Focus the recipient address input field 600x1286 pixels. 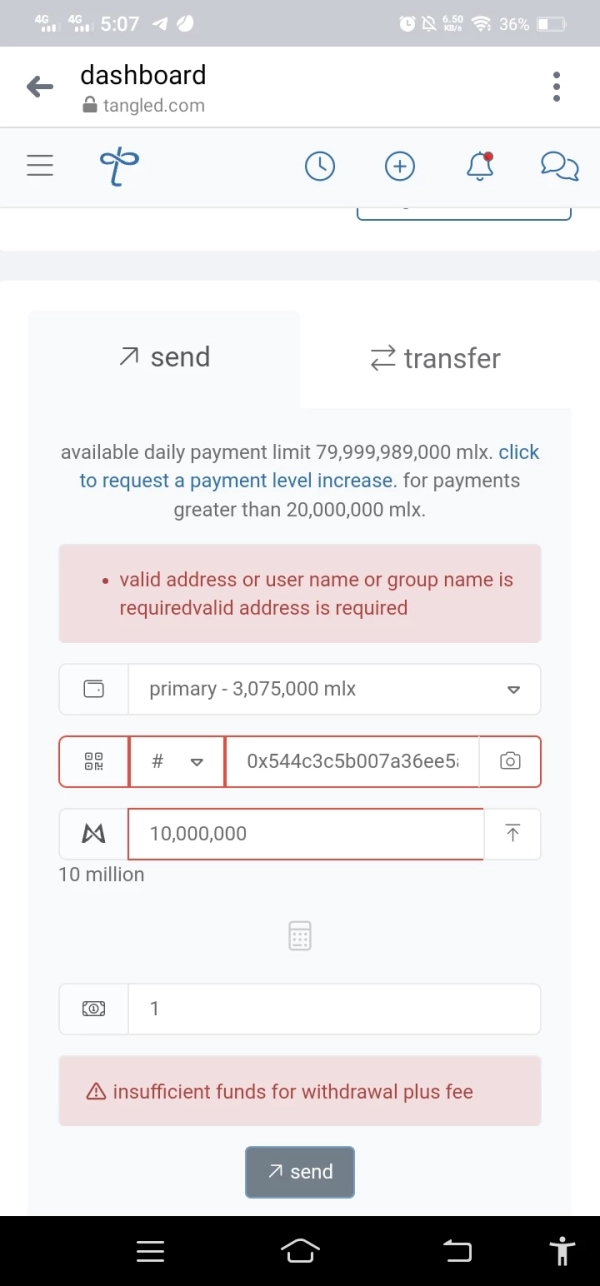[x=352, y=762]
